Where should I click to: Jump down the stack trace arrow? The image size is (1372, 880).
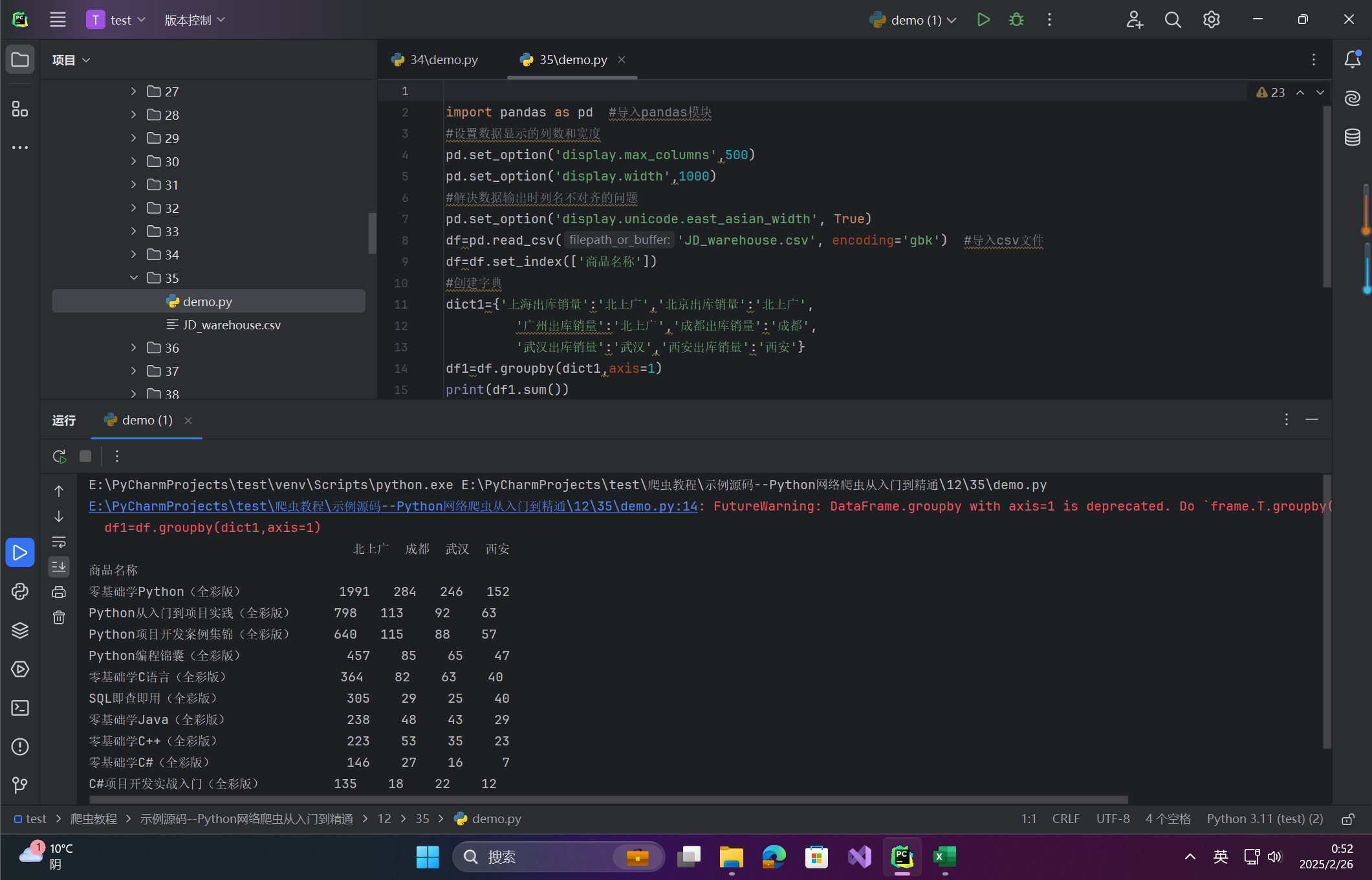(x=59, y=516)
